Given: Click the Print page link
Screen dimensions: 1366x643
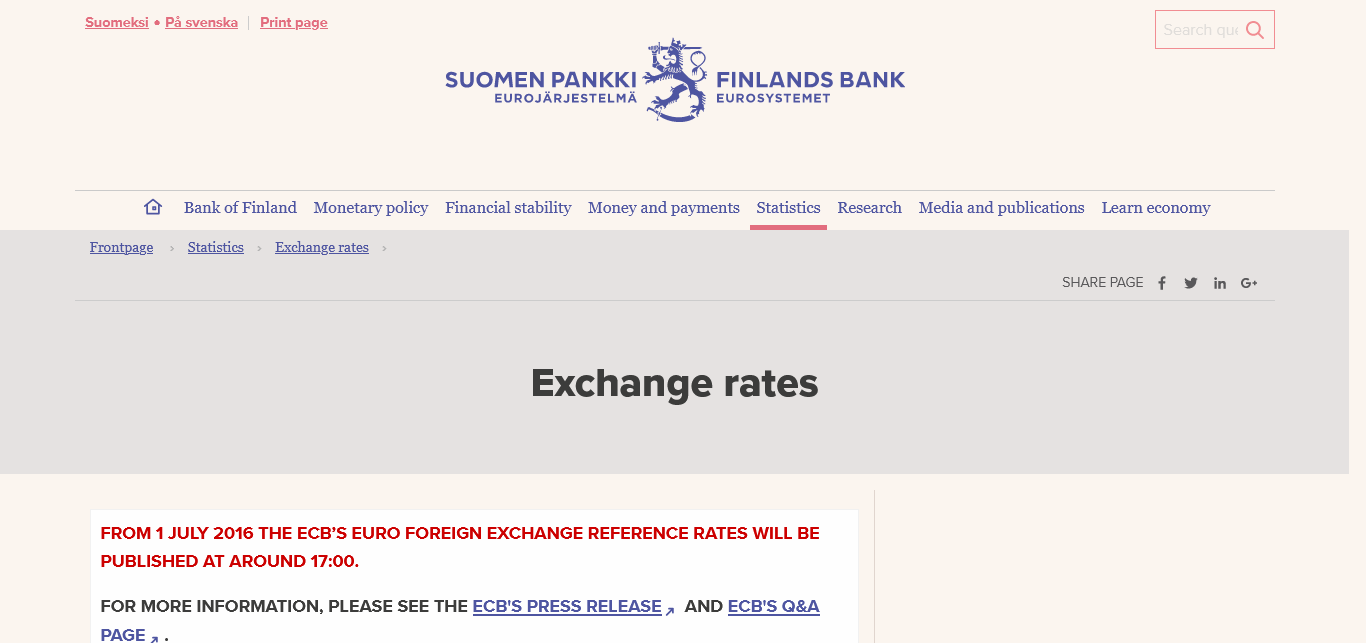Looking at the screenshot, I should [294, 23].
